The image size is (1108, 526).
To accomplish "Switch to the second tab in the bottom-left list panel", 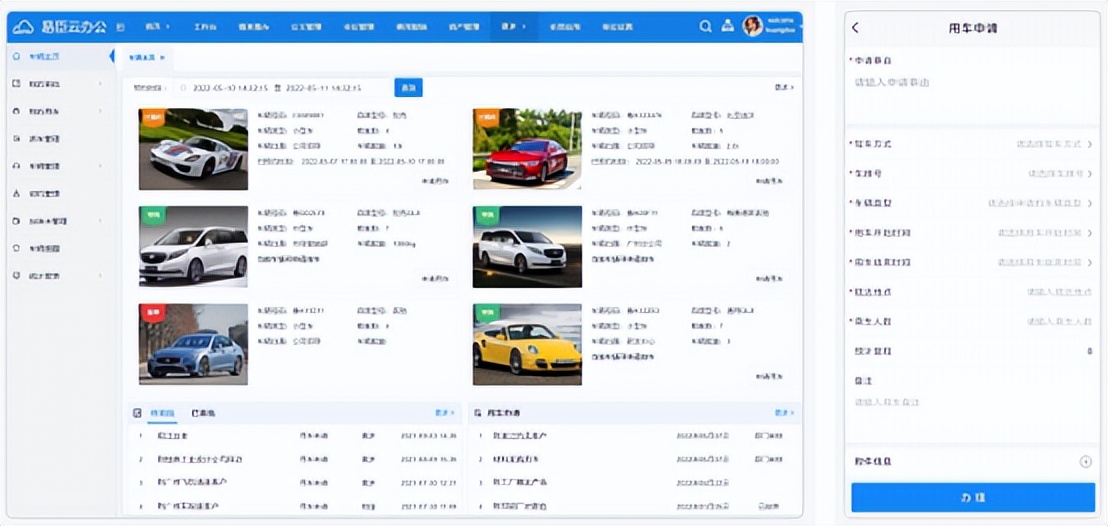I will point(203,412).
